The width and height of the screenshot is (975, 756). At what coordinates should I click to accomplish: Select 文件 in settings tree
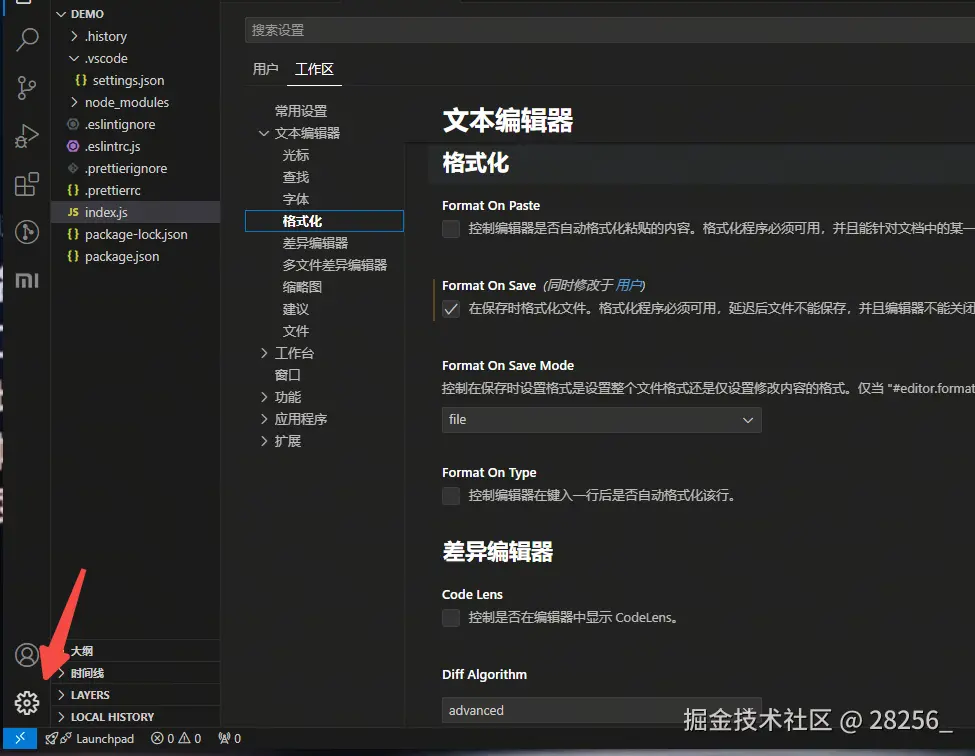(295, 331)
